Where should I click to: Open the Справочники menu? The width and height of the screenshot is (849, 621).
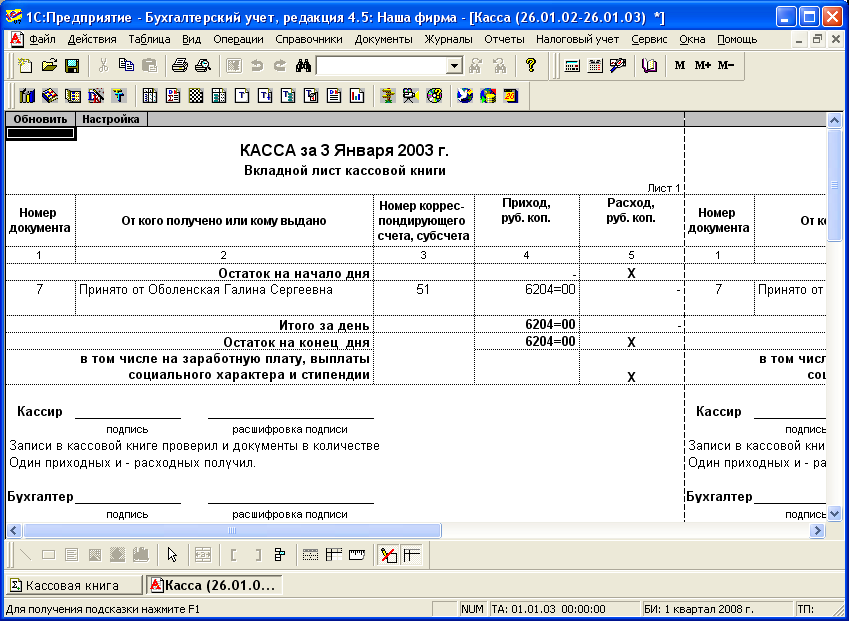(309, 40)
